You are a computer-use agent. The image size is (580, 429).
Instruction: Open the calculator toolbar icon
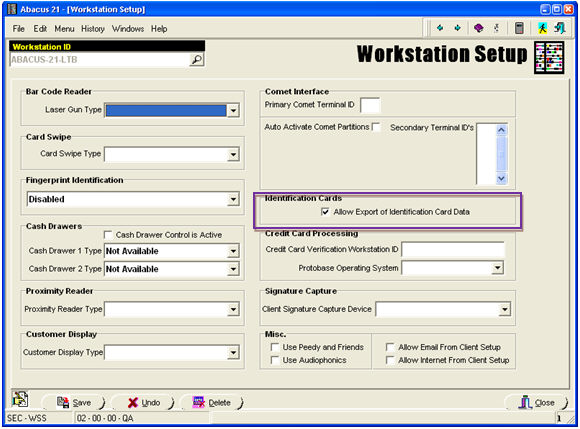519,28
